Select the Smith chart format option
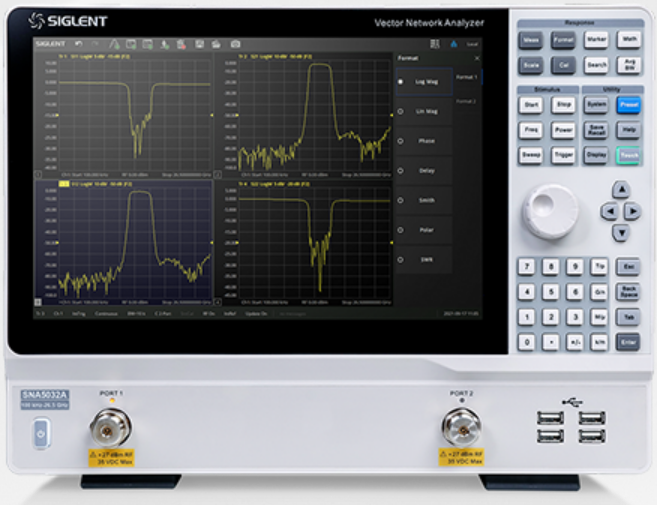Viewport: 657px width, 505px height. 424,200
